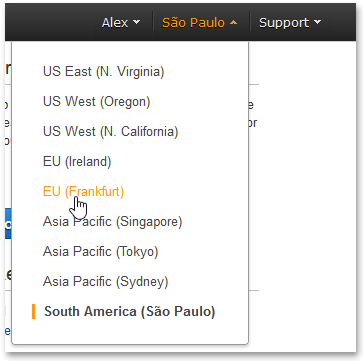Click the arrow next to Support
Image resolution: width=363 pixels, height=361 pixels.
click(317, 22)
